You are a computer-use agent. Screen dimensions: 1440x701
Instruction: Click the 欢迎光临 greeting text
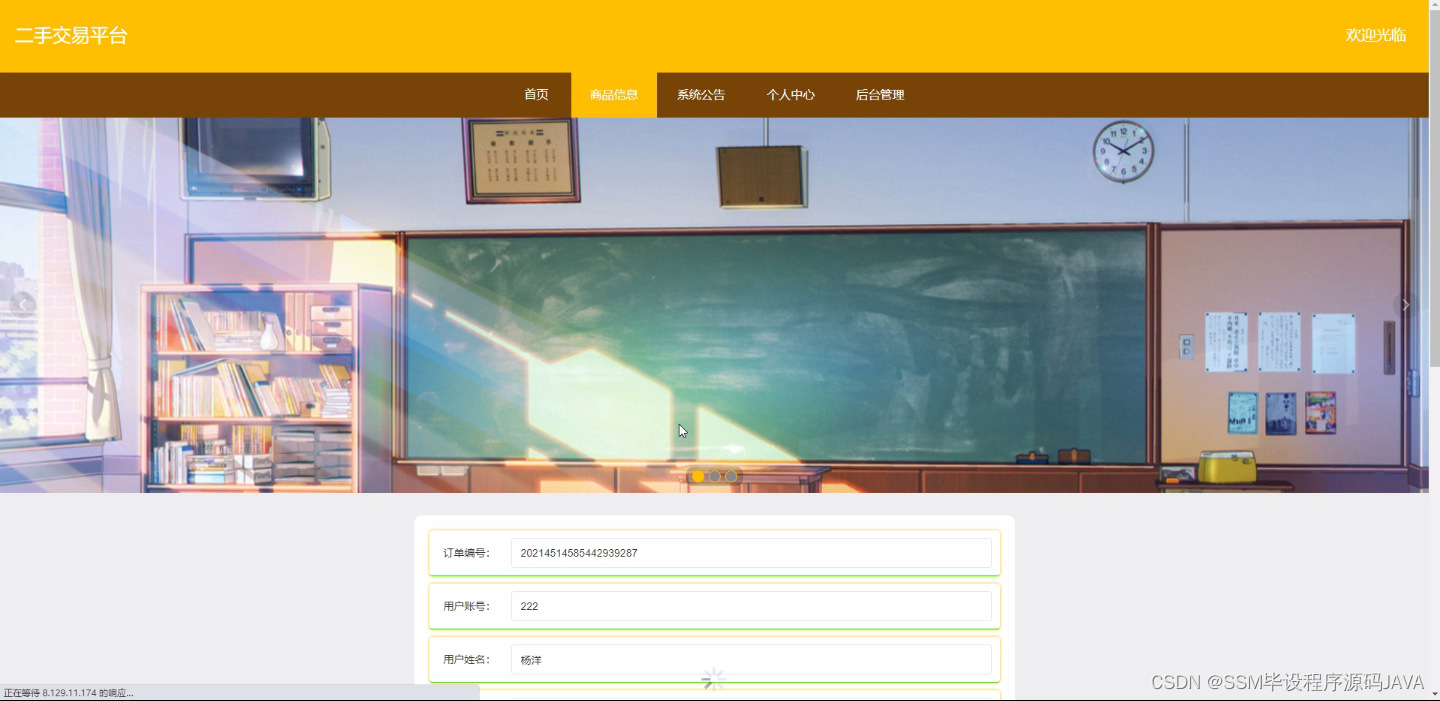pyautogui.click(x=1376, y=35)
